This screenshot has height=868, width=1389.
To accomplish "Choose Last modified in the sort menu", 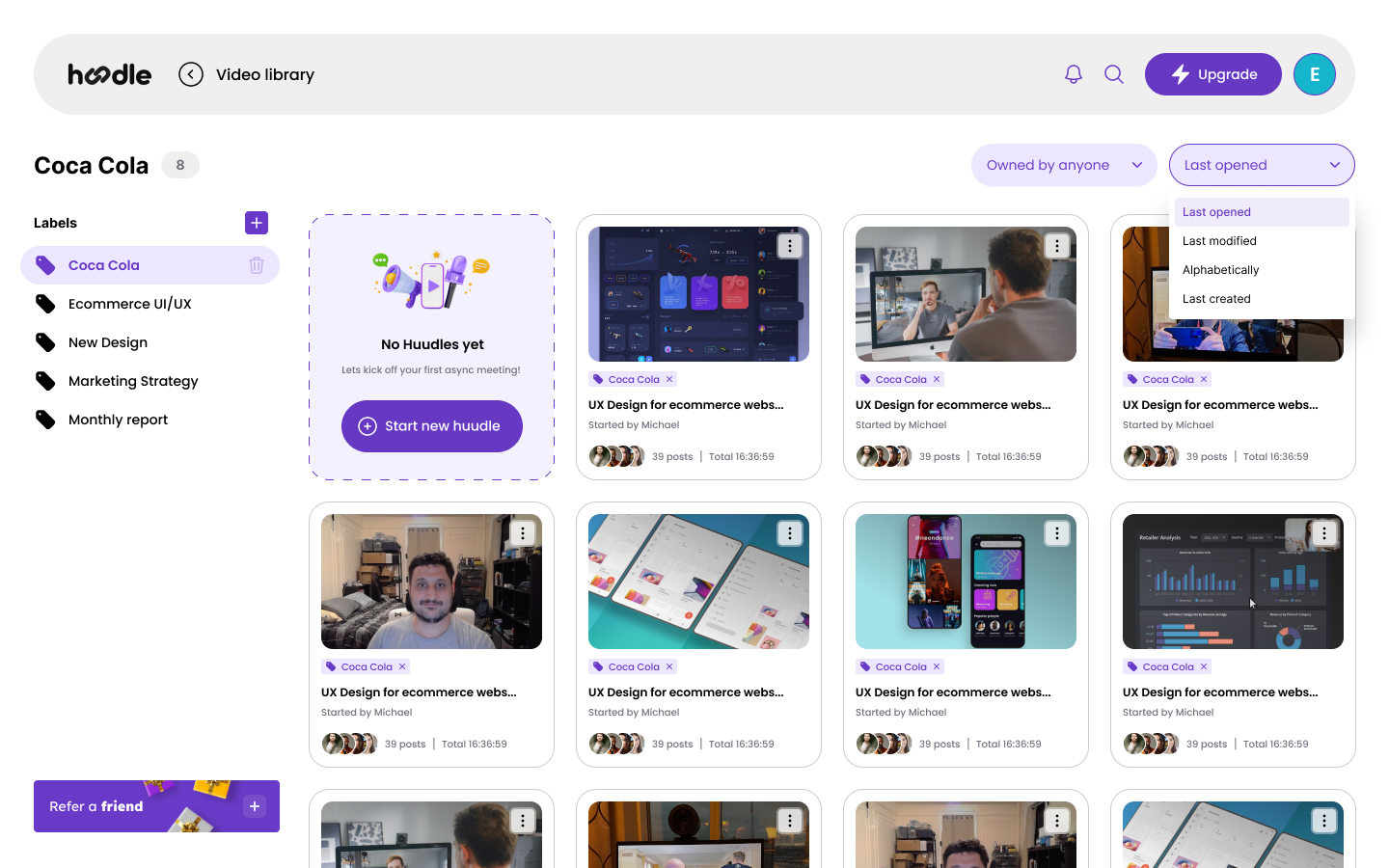I will (1262, 241).
